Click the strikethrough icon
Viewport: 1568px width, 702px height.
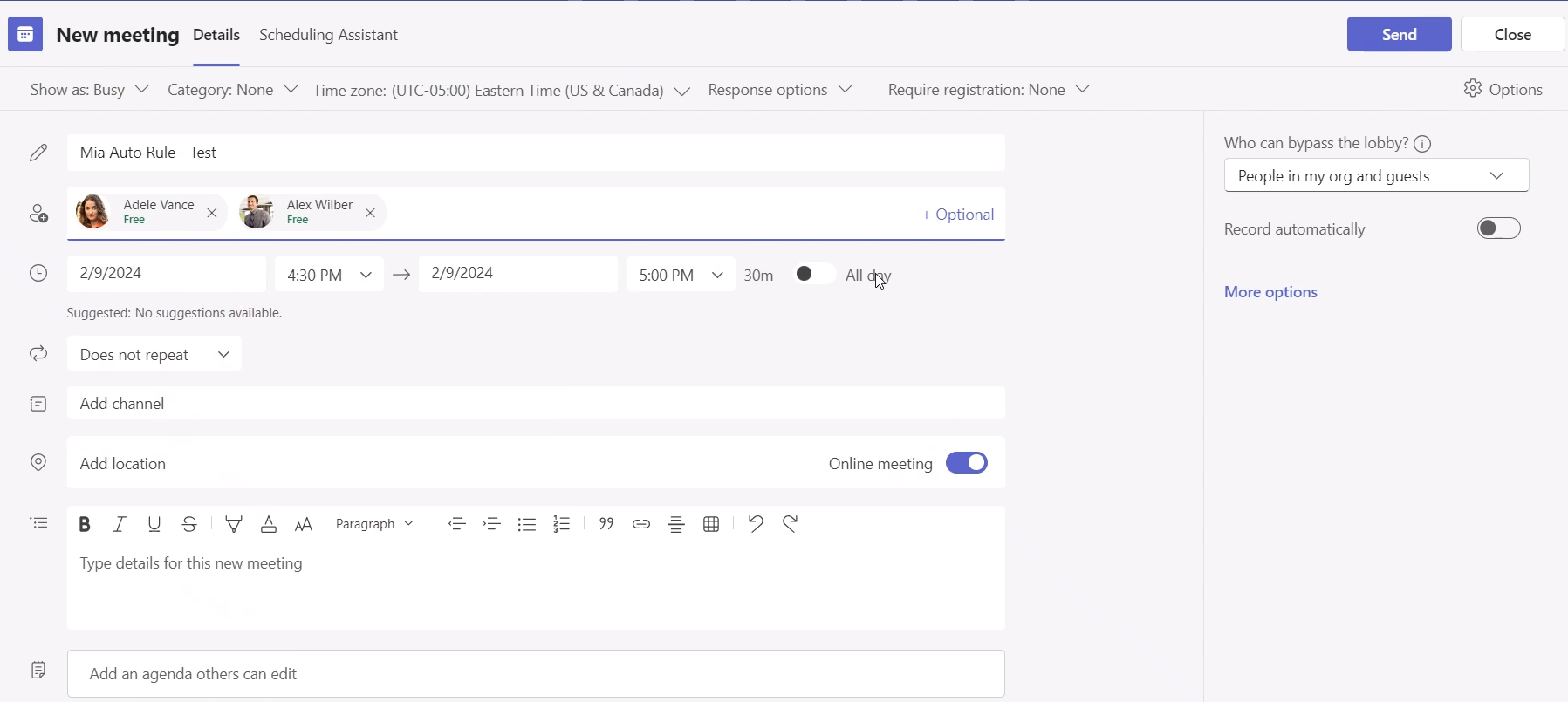tap(189, 524)
